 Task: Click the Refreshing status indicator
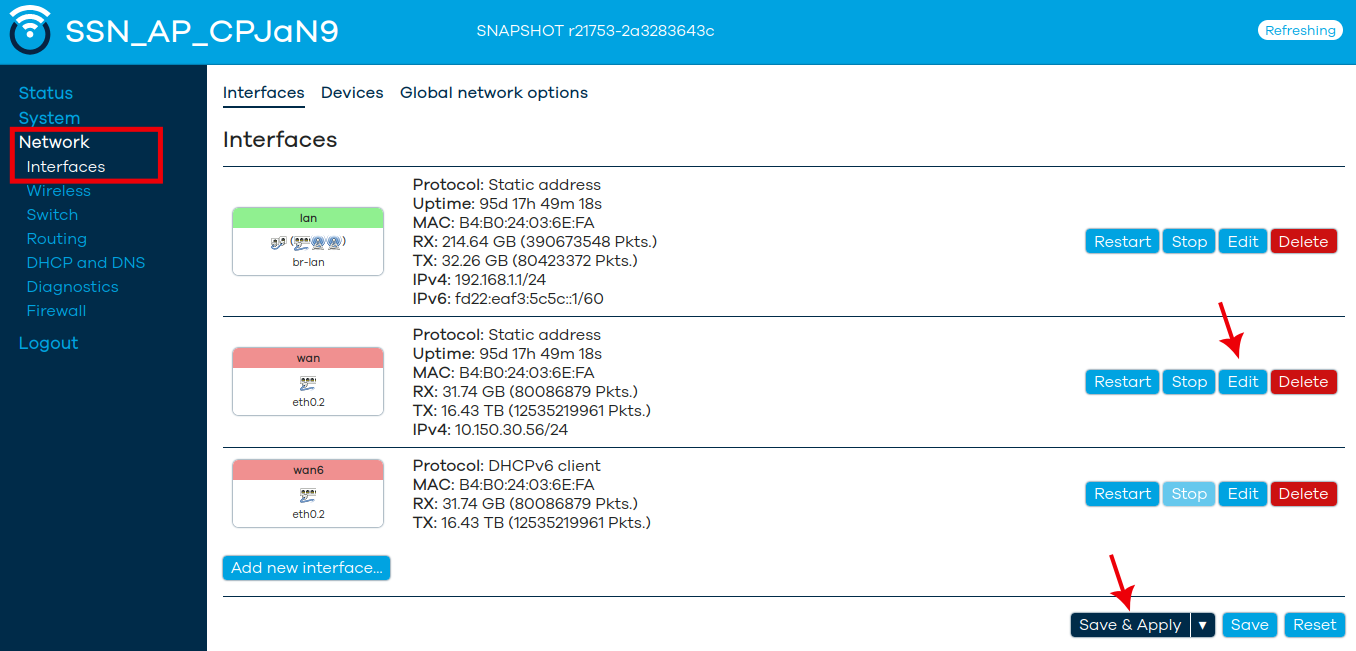tap(1300, 31)
